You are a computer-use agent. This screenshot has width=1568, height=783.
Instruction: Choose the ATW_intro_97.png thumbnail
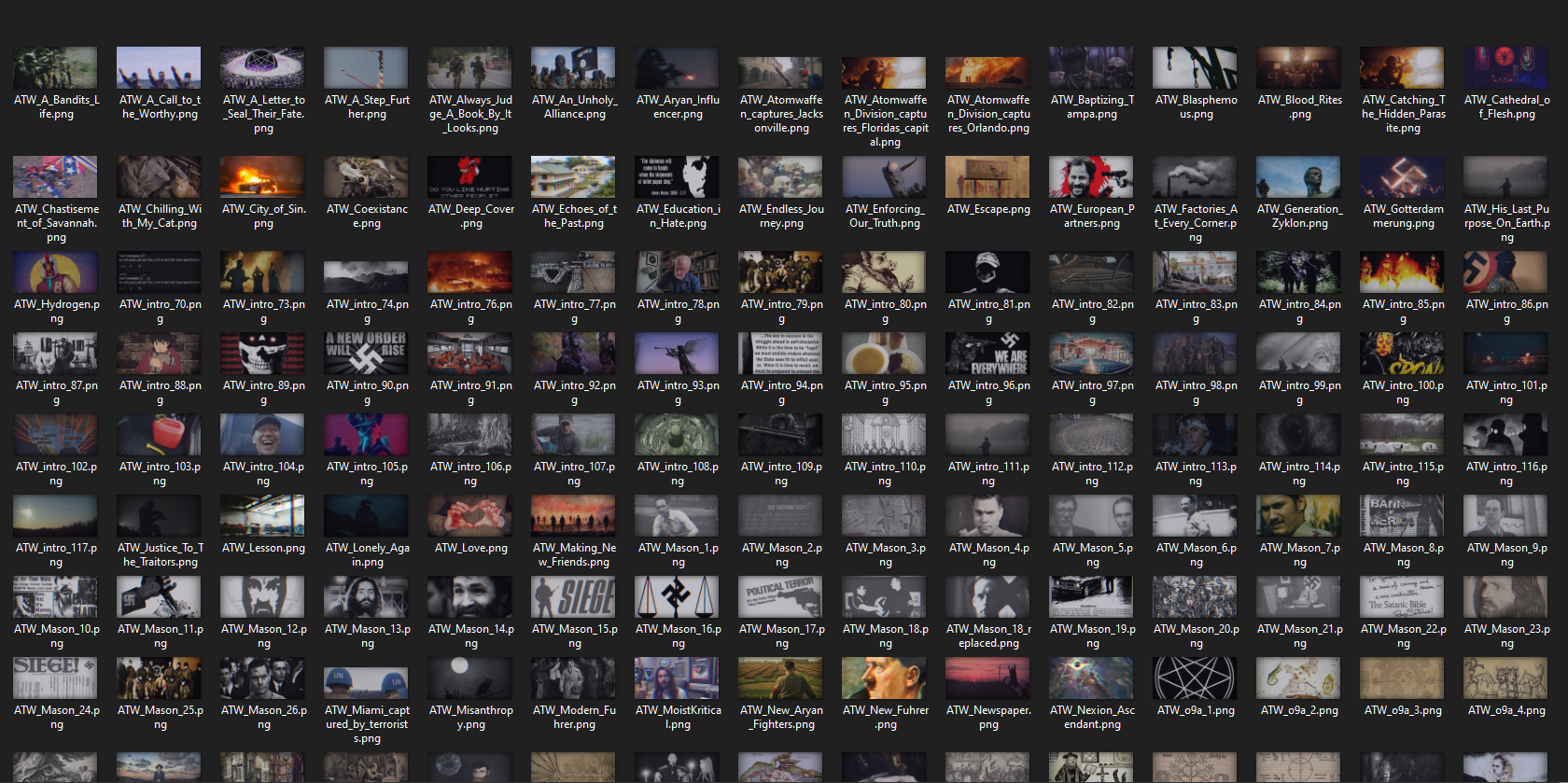click(1092, 354)
